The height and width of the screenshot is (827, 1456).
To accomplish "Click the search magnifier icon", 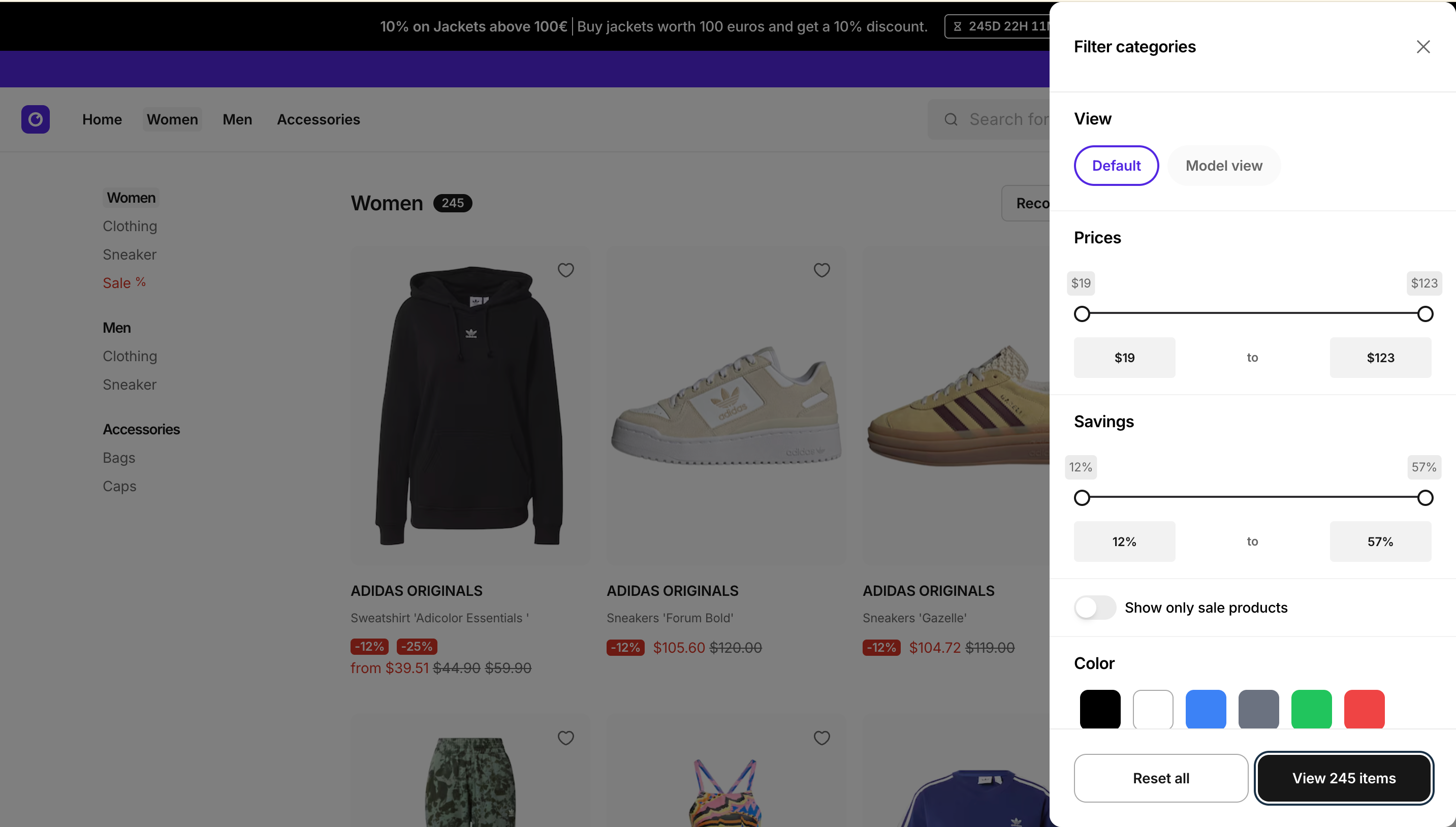I will (951, 119).
